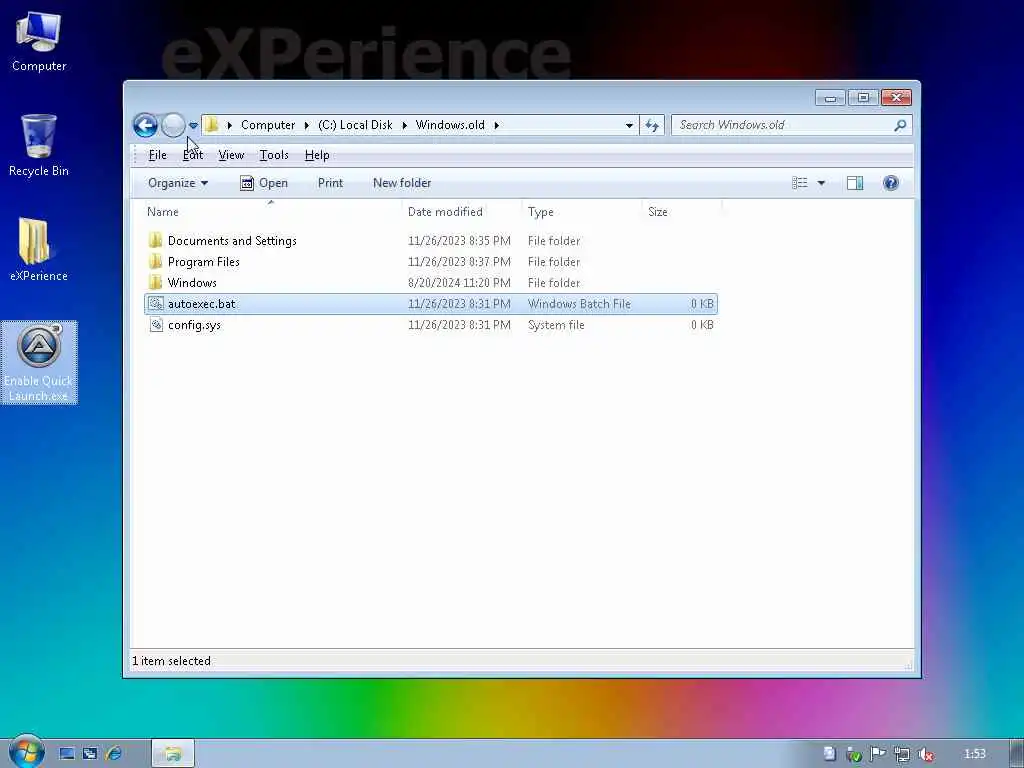Select the Enable Quick Launch.exe desktop icon
The image size is (1024, 768).
click(39, 363)
